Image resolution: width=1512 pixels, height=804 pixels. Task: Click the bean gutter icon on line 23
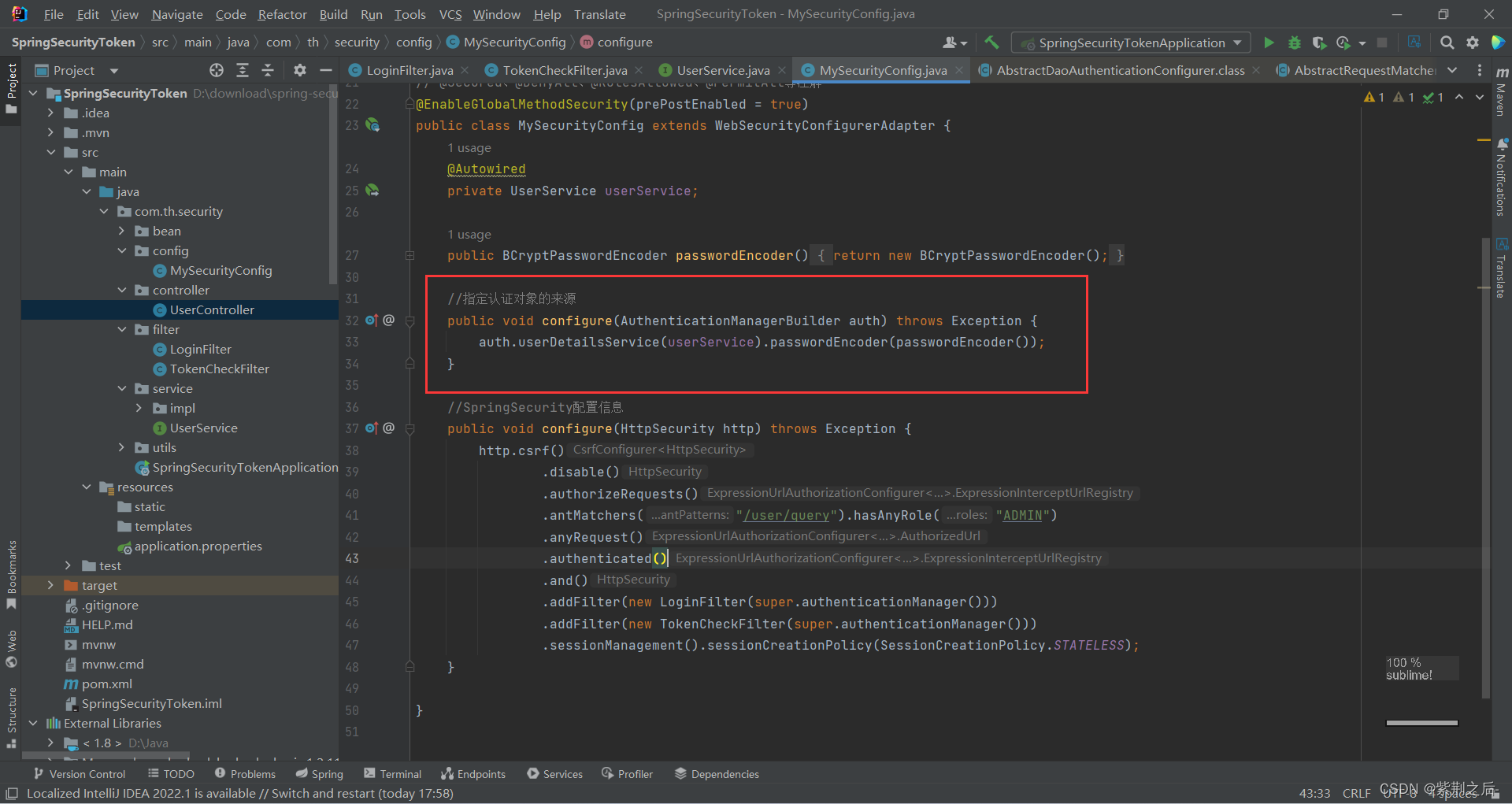pos(372,125)
